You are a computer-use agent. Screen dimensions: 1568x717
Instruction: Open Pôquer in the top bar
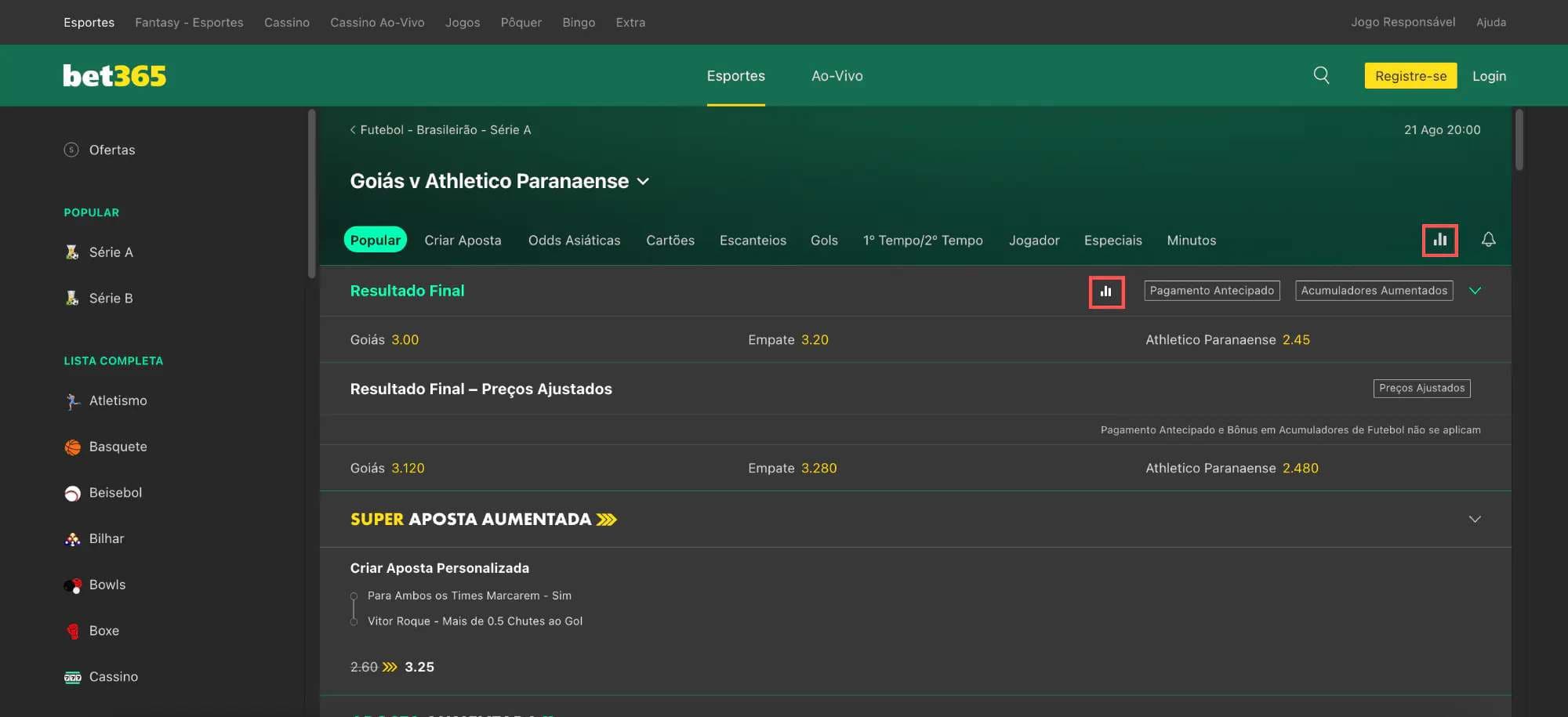(521, 23)
